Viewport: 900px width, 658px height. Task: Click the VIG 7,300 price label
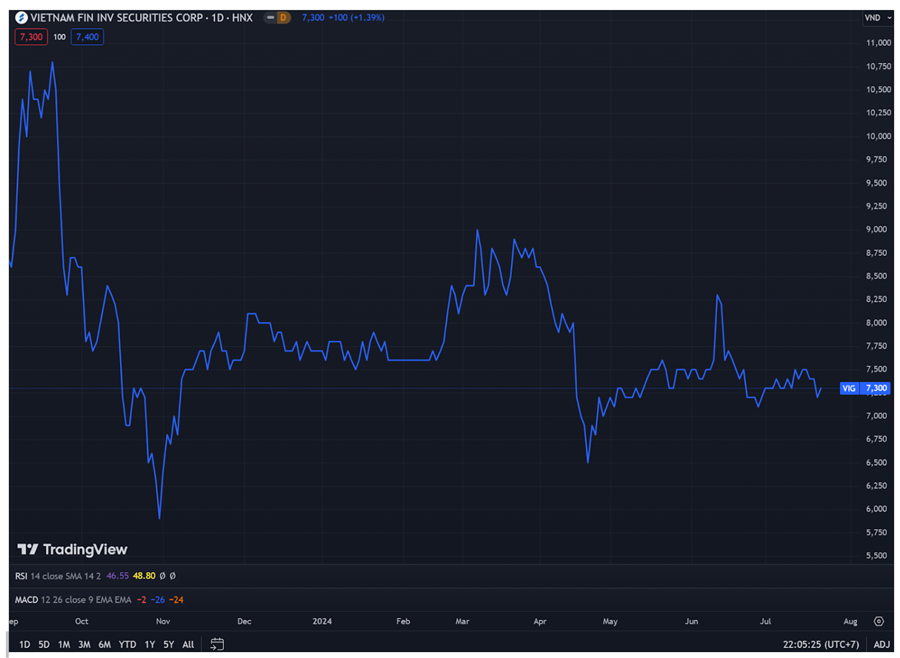(865, 388)
